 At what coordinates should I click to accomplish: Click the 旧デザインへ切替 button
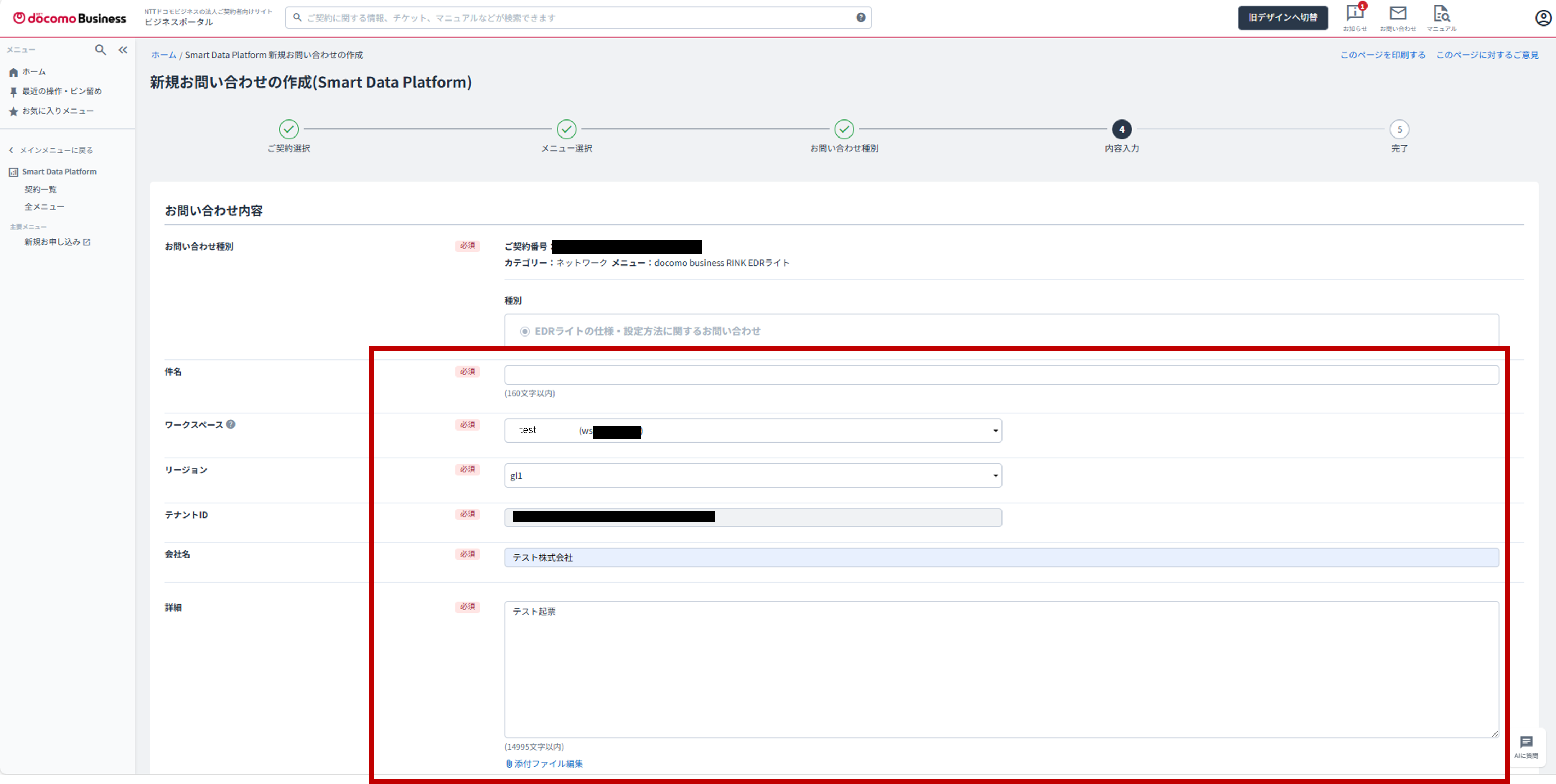coord(1282,18)
